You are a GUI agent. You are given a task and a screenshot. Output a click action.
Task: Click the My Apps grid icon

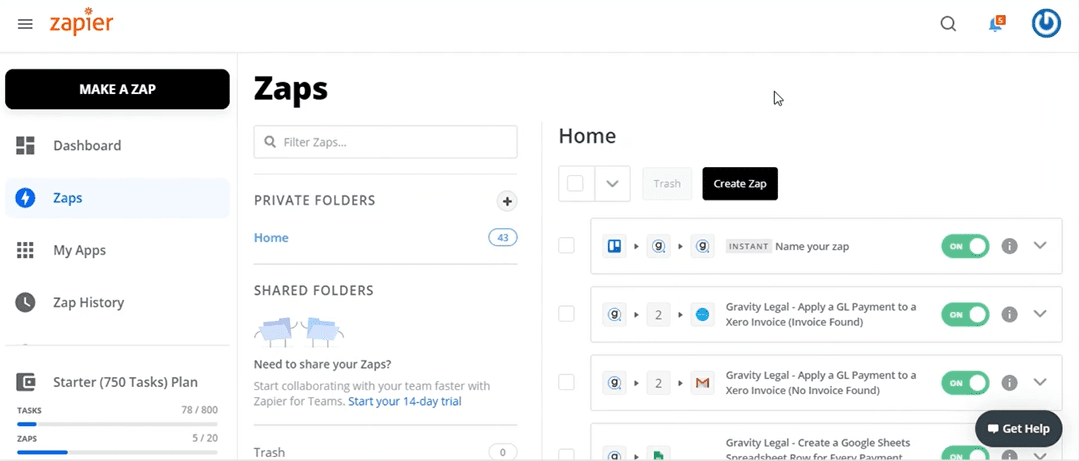25,250
